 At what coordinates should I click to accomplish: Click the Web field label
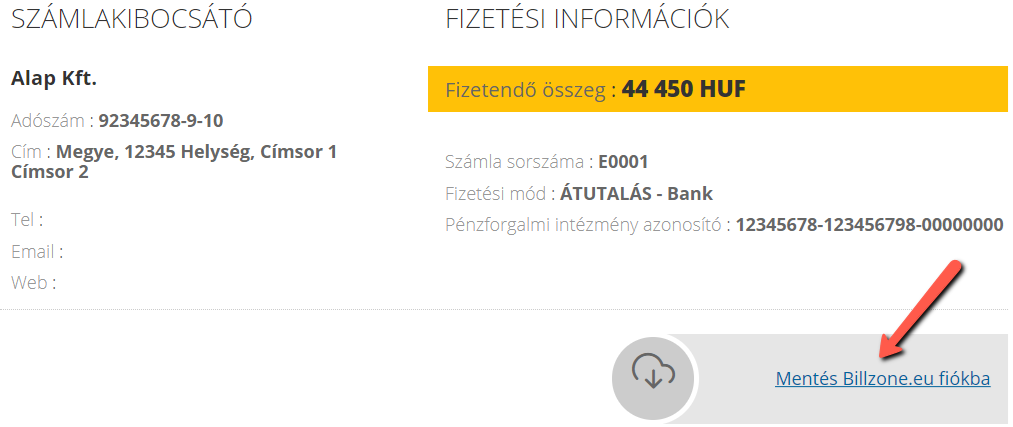[x=34, y=282]
